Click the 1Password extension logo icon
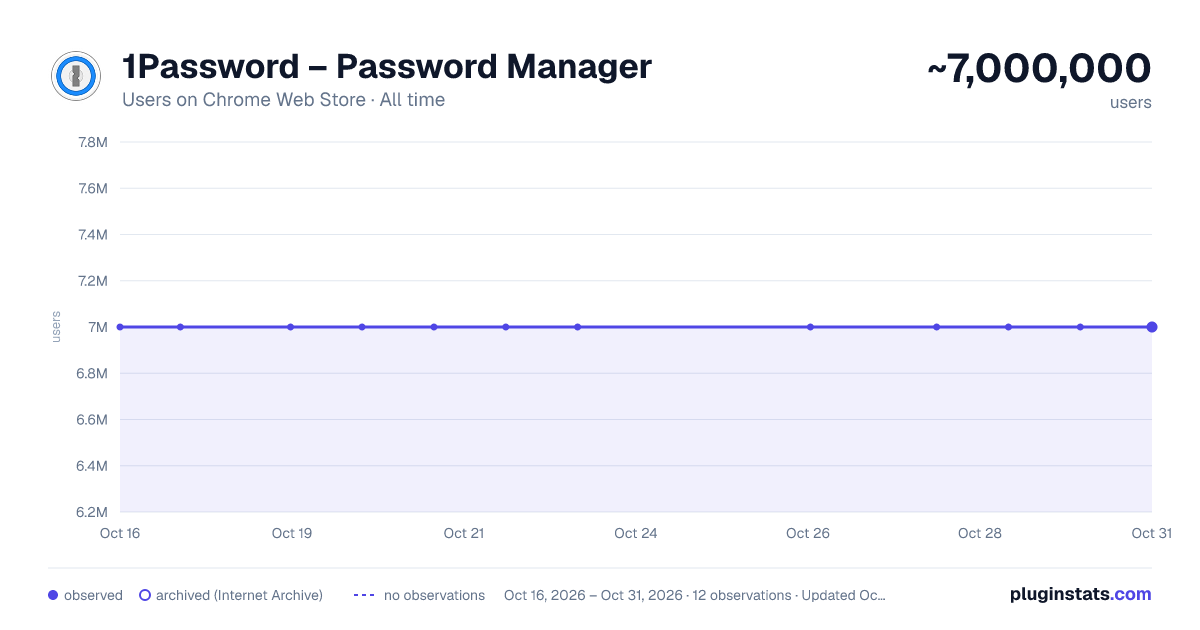The image size is (1200, 630). [76, 76]
